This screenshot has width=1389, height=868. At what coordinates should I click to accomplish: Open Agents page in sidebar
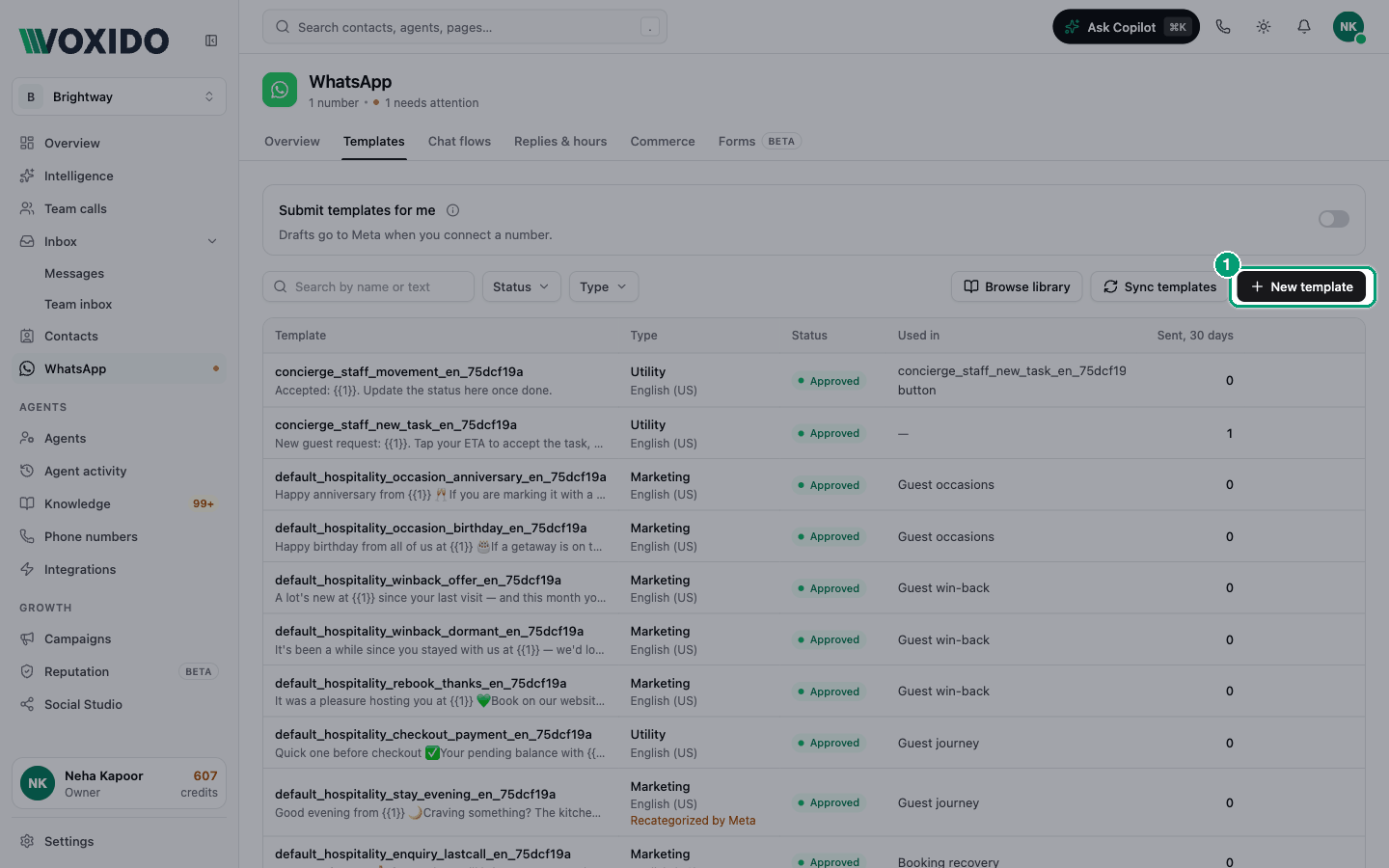120,438
